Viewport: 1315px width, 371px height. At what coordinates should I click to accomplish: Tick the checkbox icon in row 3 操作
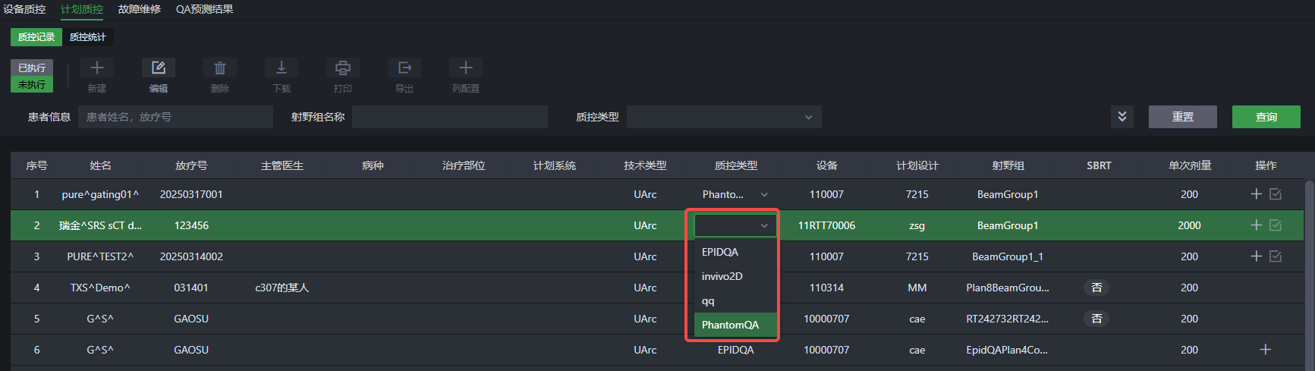[x=1275, y=257]
